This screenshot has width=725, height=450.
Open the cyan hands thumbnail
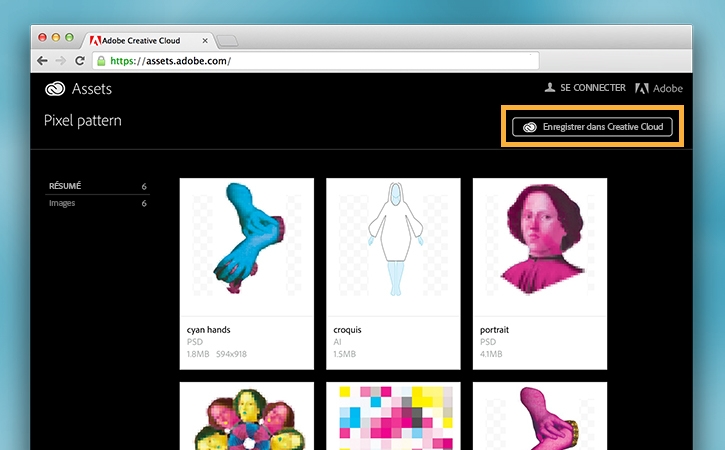click(246, 247)
